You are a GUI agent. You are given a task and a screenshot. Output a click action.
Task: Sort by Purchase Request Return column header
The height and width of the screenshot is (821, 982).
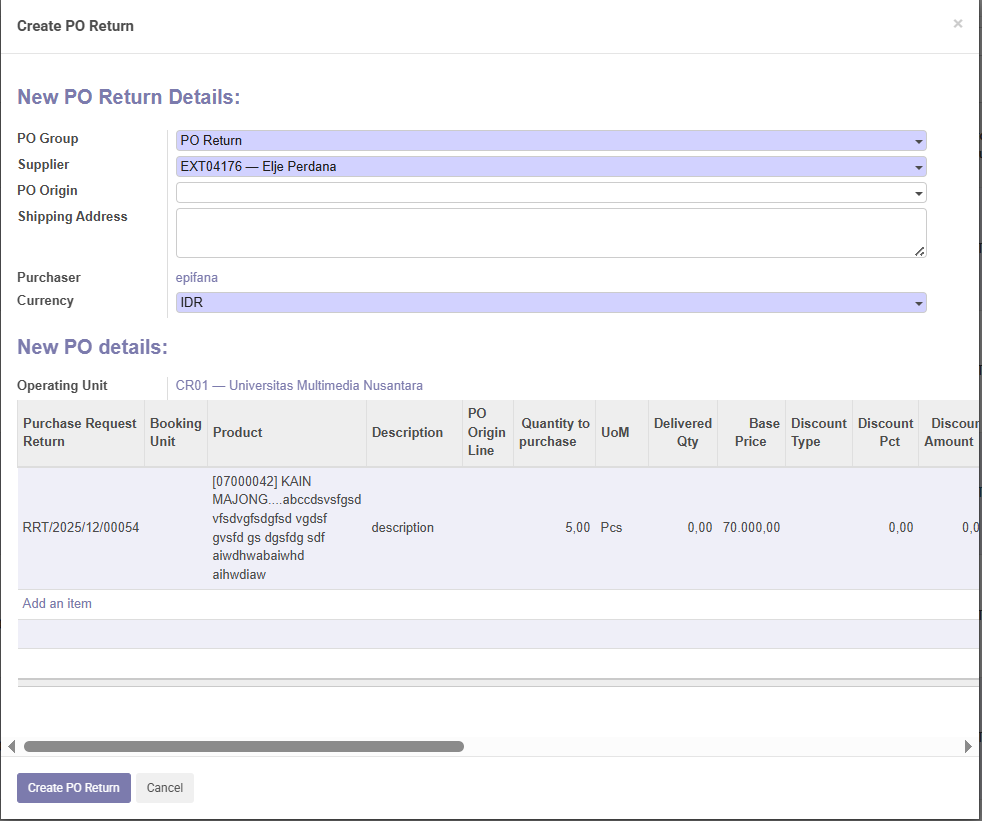pyautogui.click(x=80, y=432)
